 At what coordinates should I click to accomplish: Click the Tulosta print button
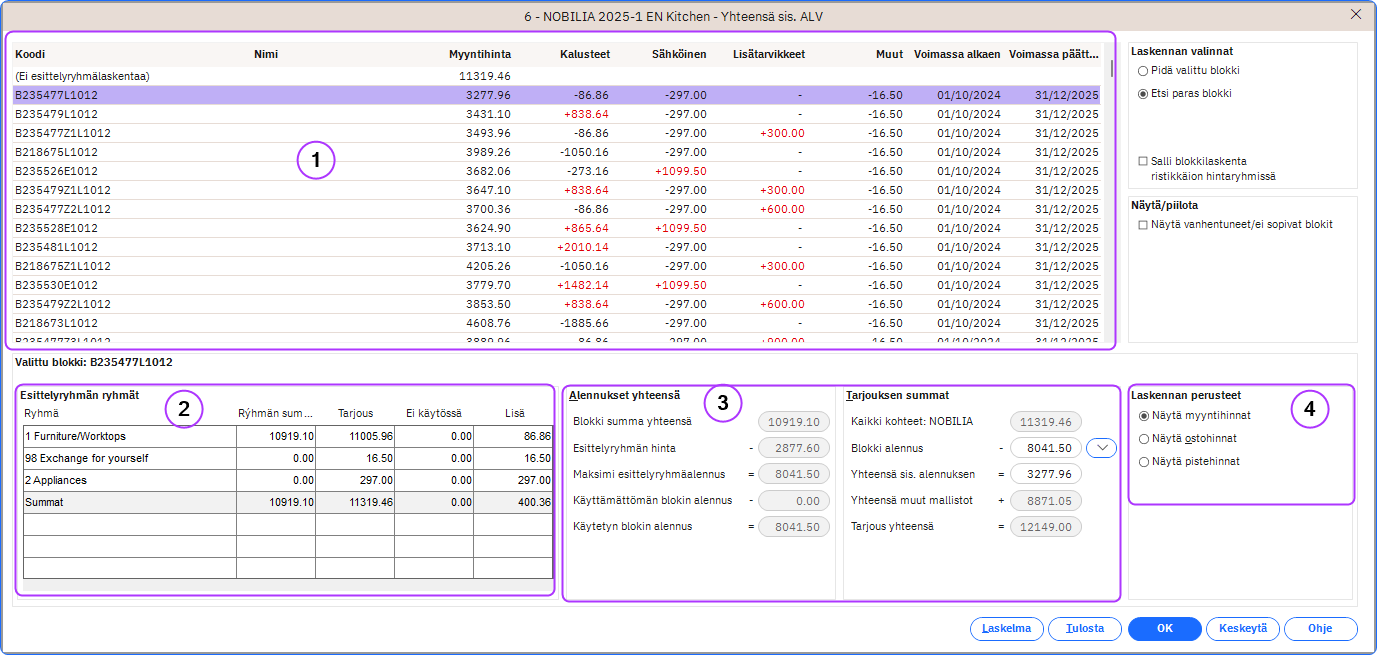click(x=1085, y=628)
